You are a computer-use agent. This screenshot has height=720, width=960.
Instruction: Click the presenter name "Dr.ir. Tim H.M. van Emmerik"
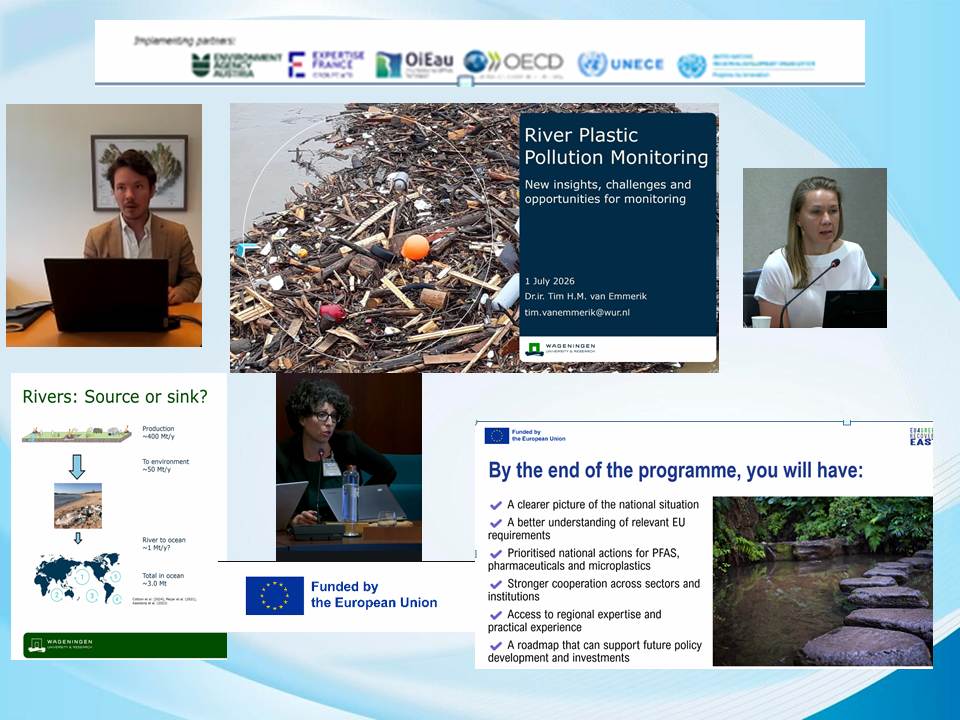pos(585,296)
